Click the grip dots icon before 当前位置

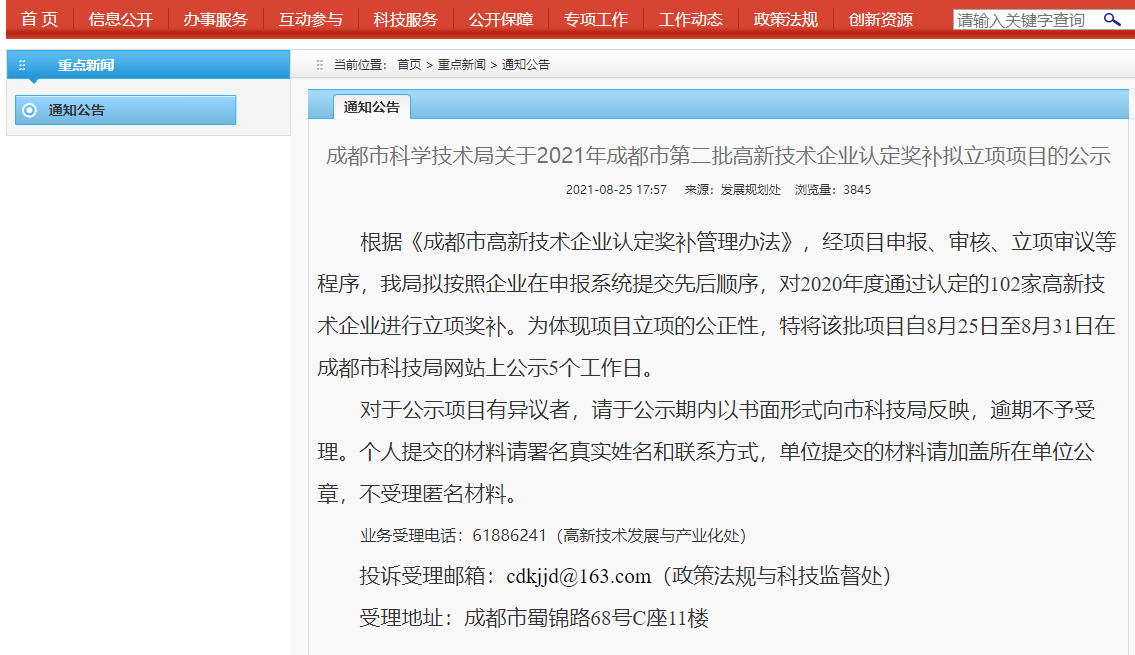pyautogui.click(x=320, y=65)
